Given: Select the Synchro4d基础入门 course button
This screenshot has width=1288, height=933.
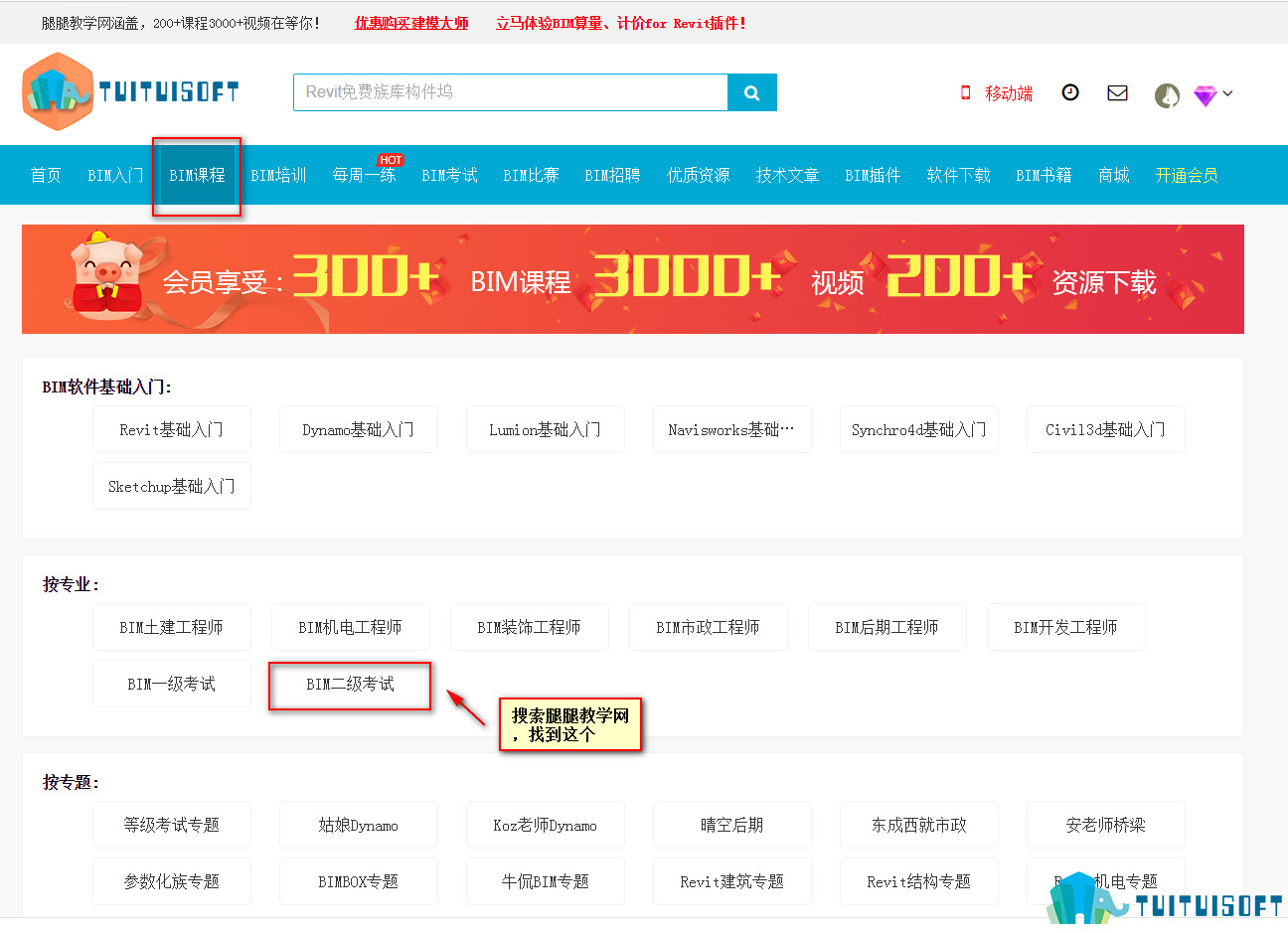Looking at the screenshot, I should coord(919,429).
